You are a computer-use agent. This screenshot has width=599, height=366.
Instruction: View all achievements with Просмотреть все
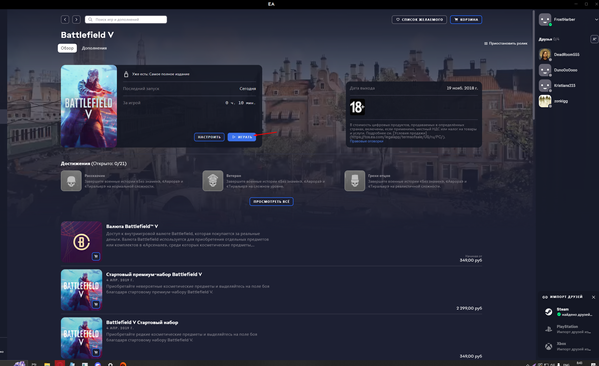(271, 201)
